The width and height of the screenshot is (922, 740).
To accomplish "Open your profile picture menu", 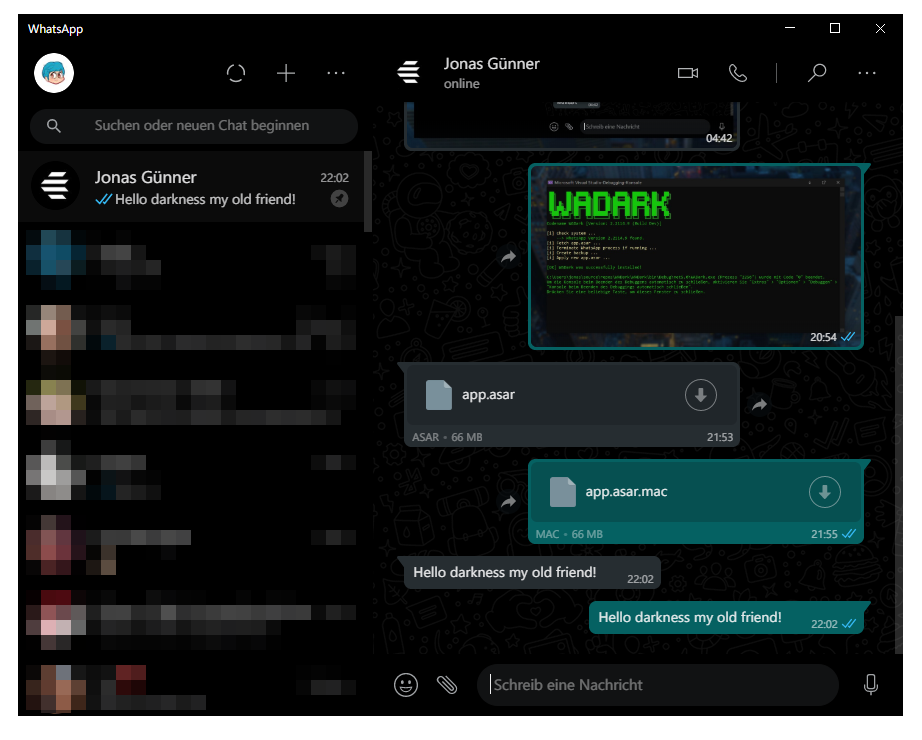I will [x=53, y=73].
